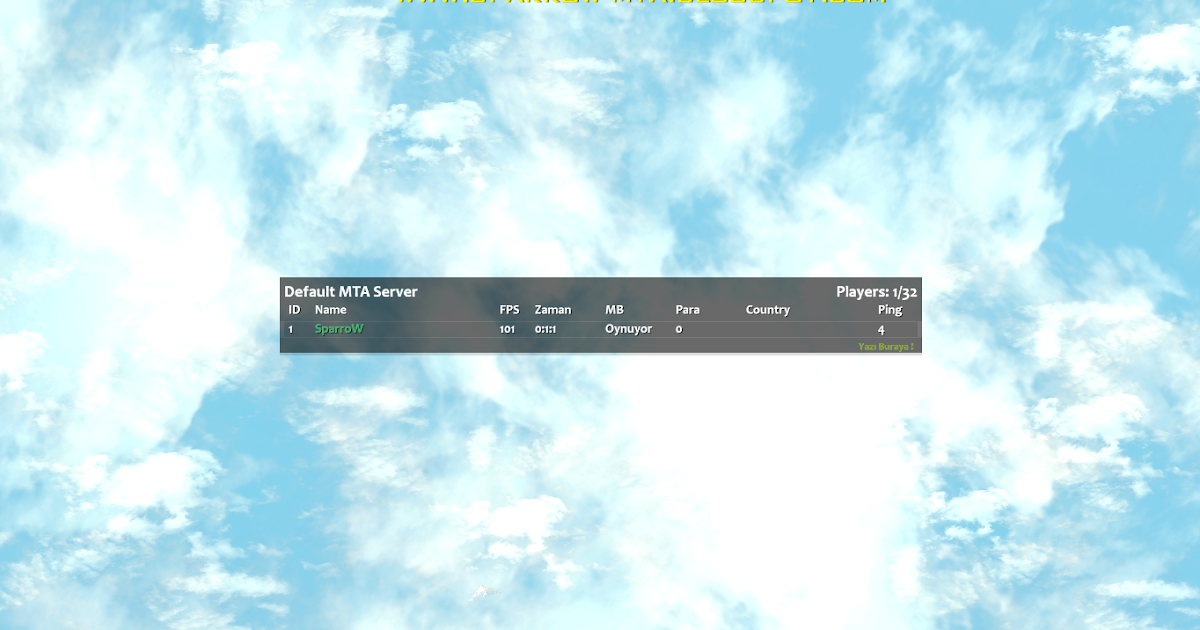
Task: Click the Country column header
Action: (x=768, y=310)
